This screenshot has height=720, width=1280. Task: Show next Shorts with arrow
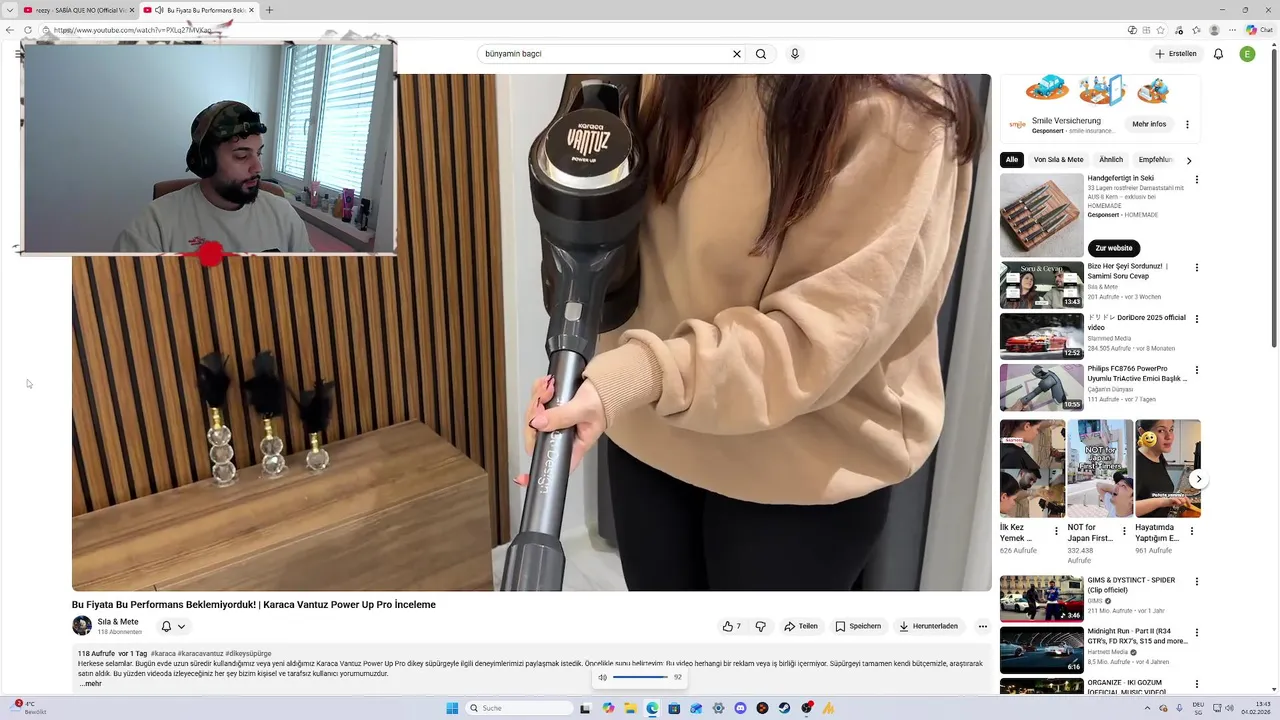coord(1198,479)
